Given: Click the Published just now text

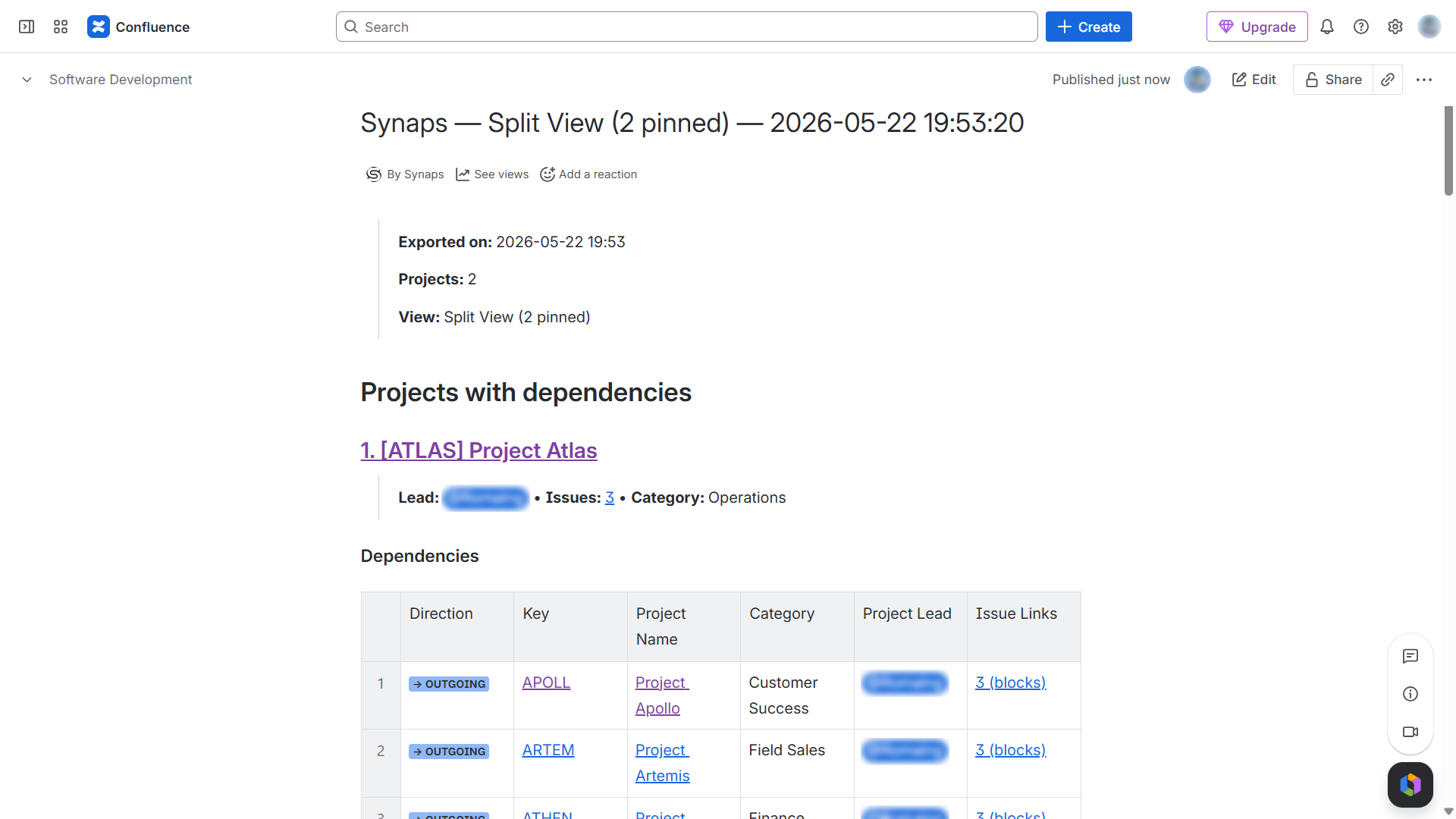Looking at the screenshot, I should [x=1111, y=80].
